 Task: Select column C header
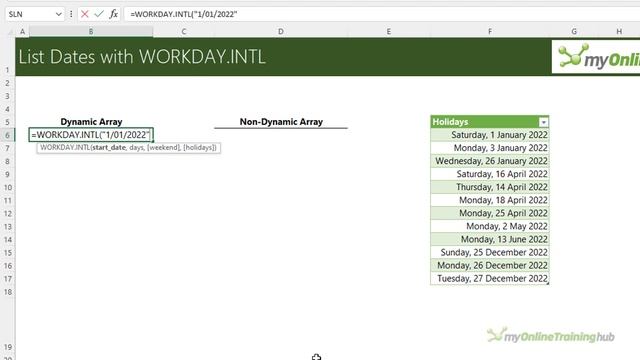[184, 31]
